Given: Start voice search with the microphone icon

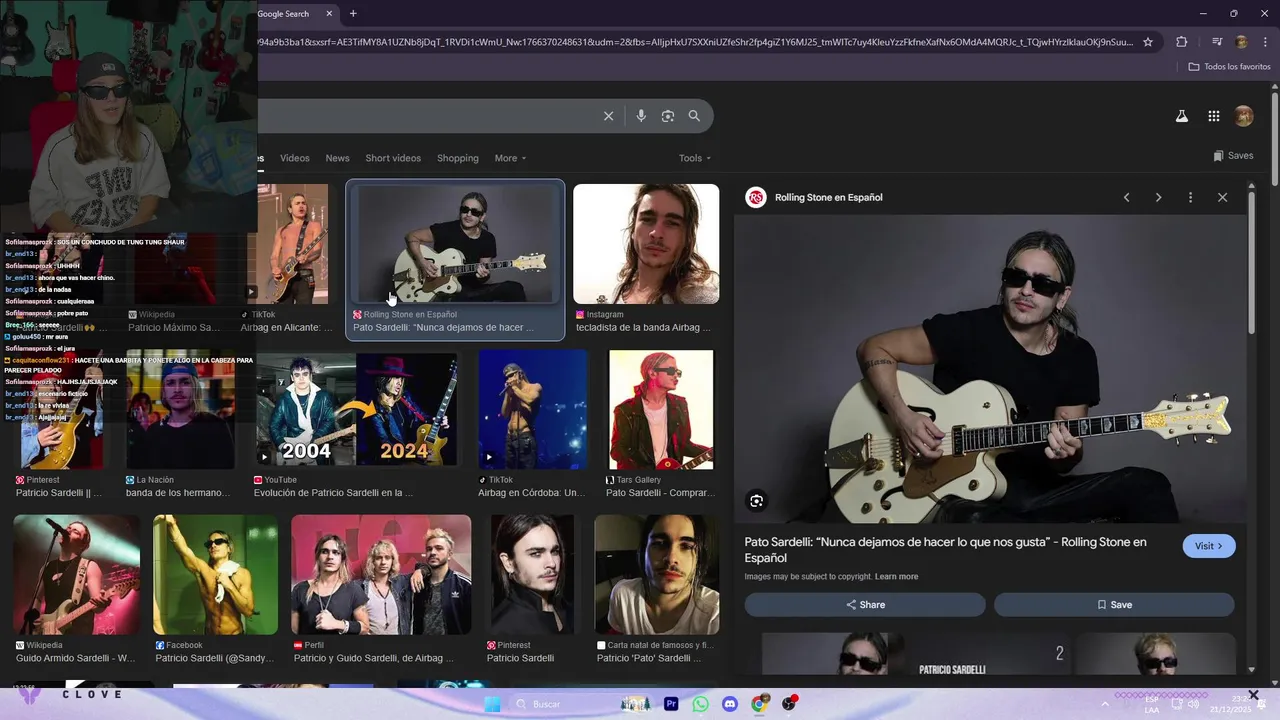Looking at the screenshot, I should click(x=641, y=116).
